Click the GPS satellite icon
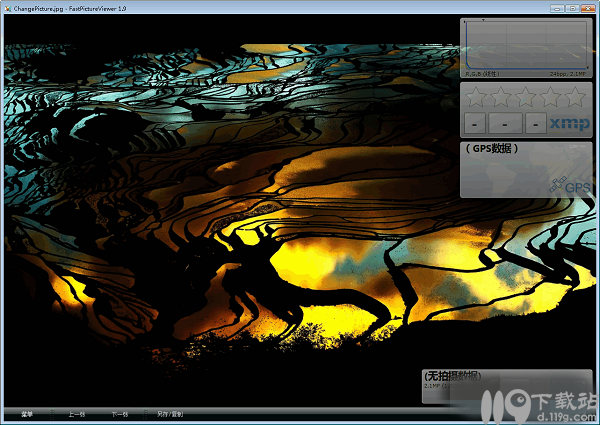Viewport: 600px width, 425px height. [x=558, y=184]
